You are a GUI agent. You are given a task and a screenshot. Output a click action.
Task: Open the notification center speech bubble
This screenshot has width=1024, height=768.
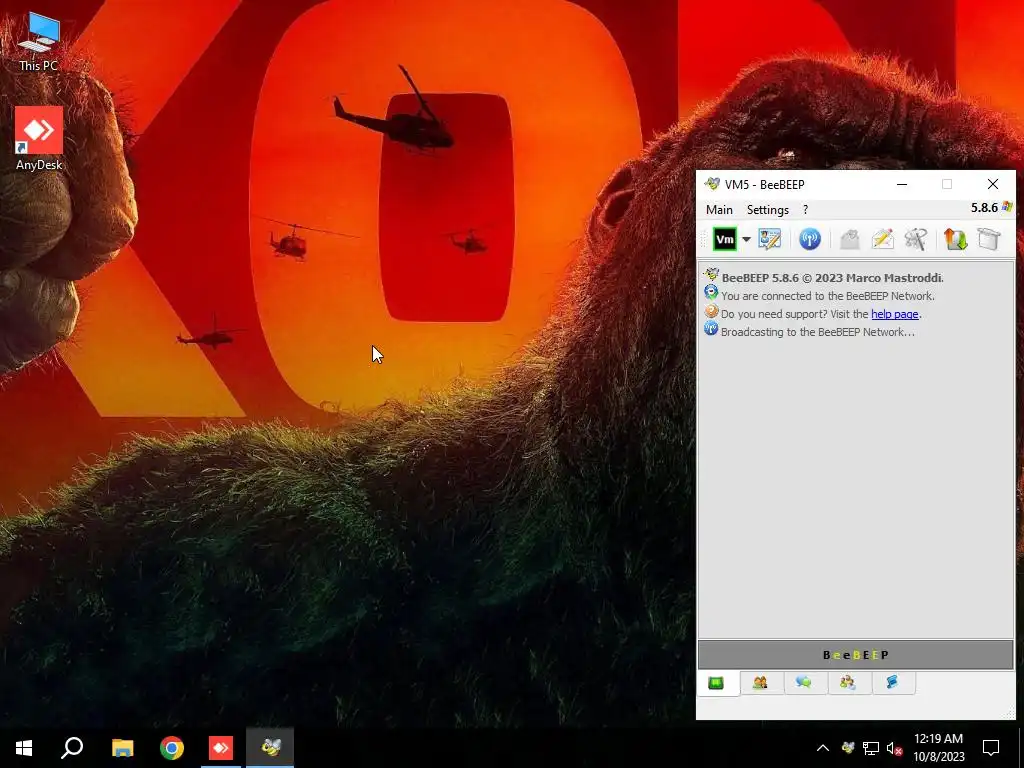point(991,748)
